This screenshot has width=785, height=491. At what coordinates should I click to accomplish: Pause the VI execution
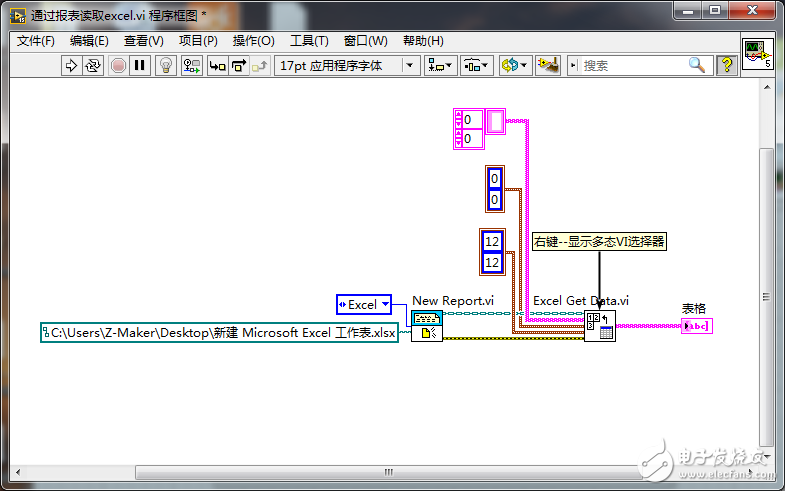pos(140,66)
